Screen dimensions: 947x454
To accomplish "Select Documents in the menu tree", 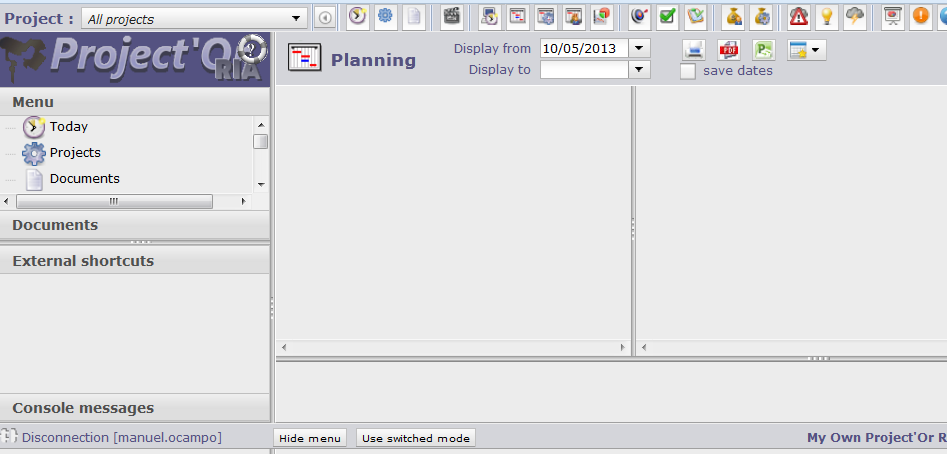I will click(84, 179).
